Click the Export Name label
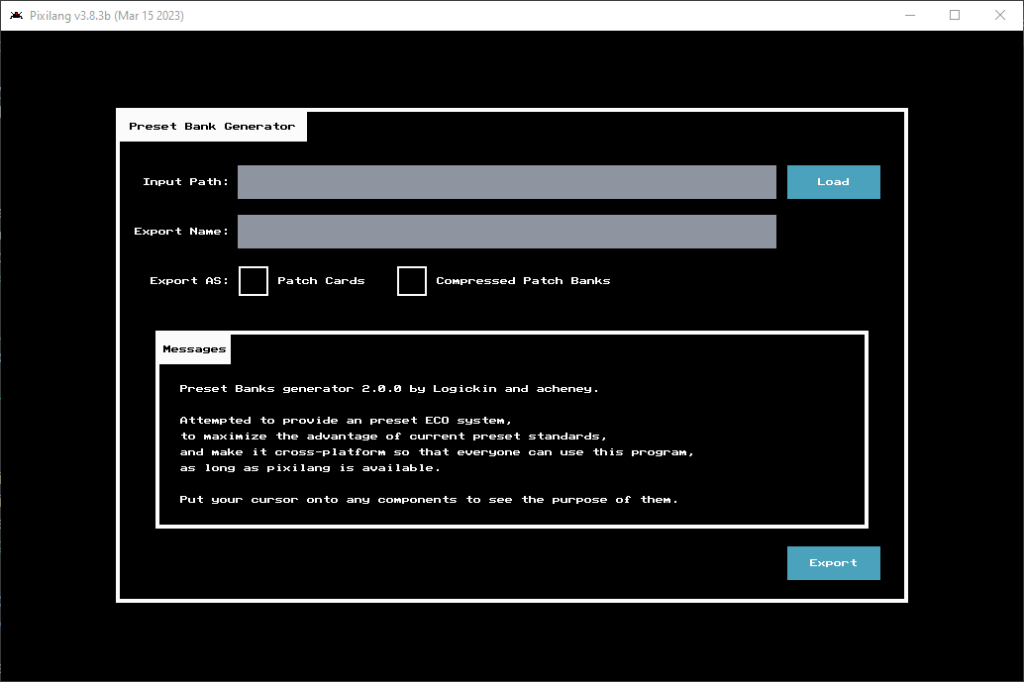Screen dimensions: 1024x682 pos(181,231)
